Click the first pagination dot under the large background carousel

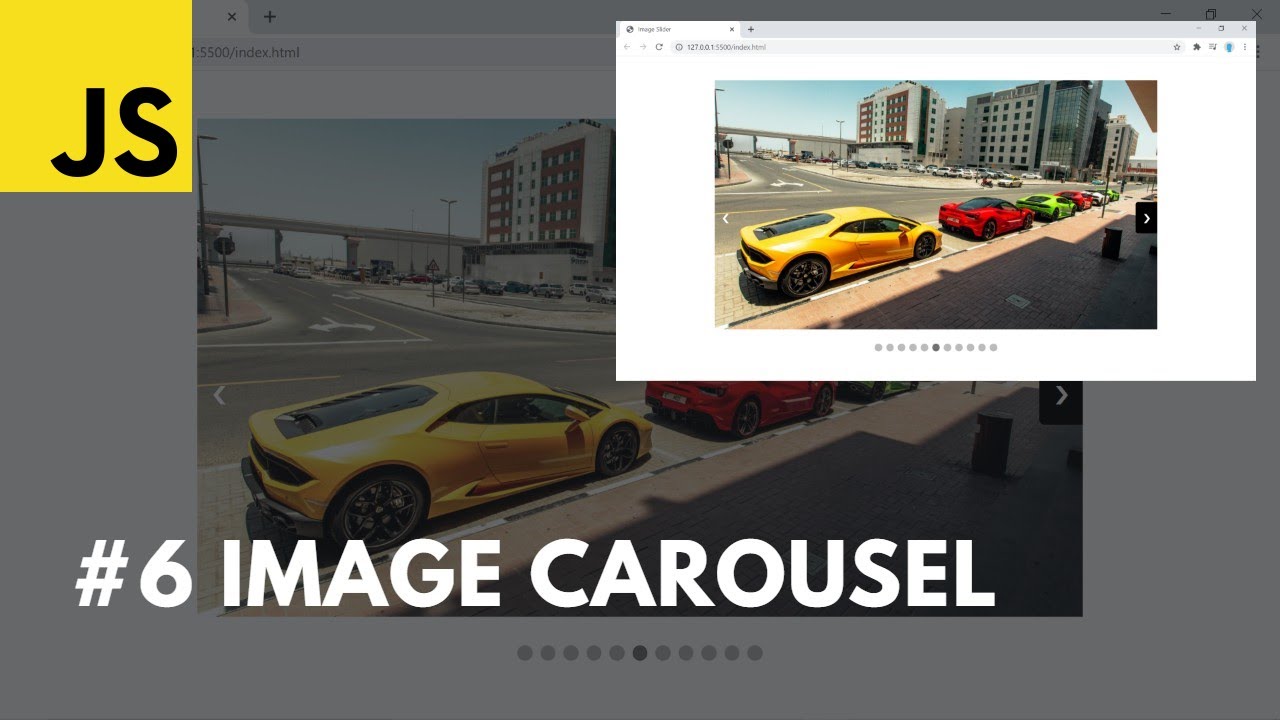[x=525, y=653]
